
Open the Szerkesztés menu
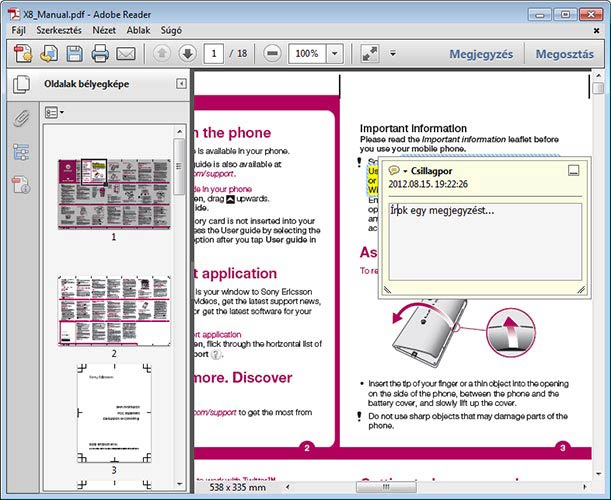[x=59, y=30]
